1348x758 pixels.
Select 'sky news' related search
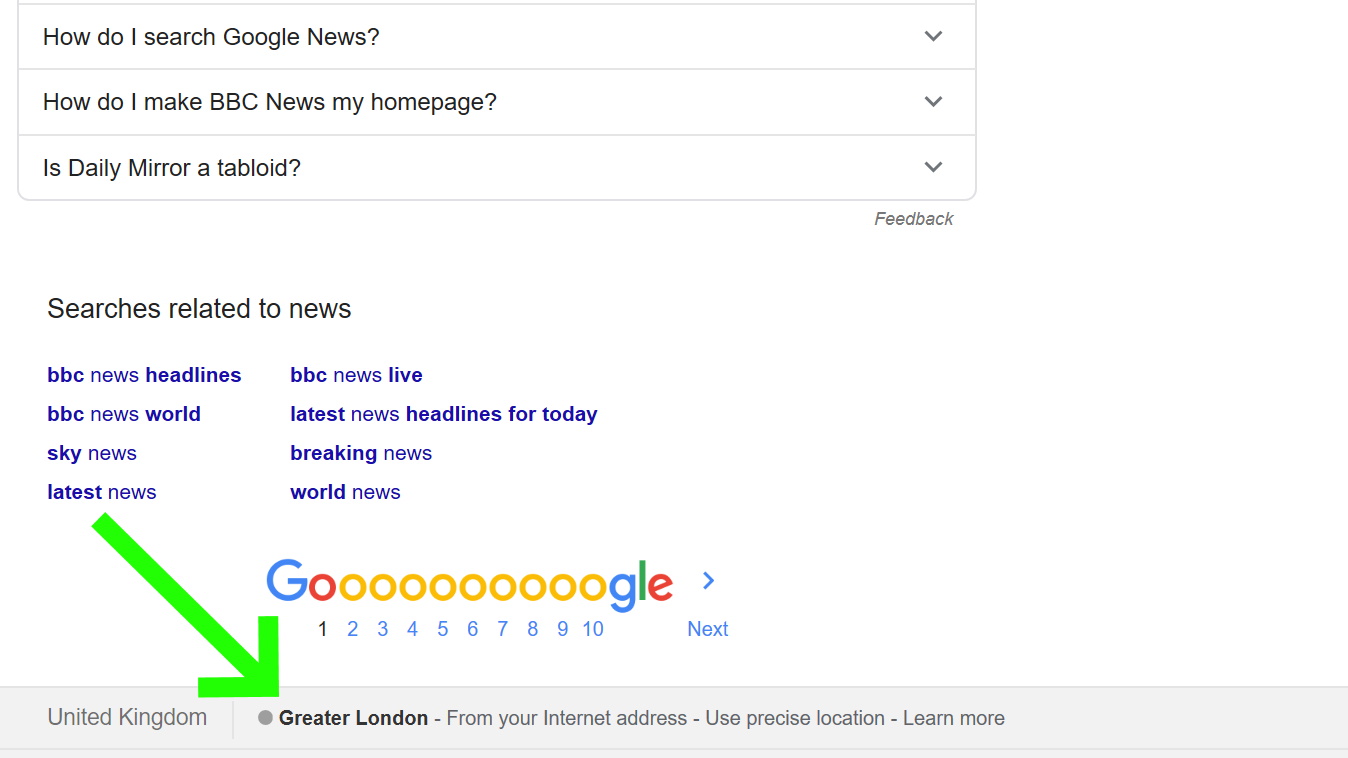(92, 453)
